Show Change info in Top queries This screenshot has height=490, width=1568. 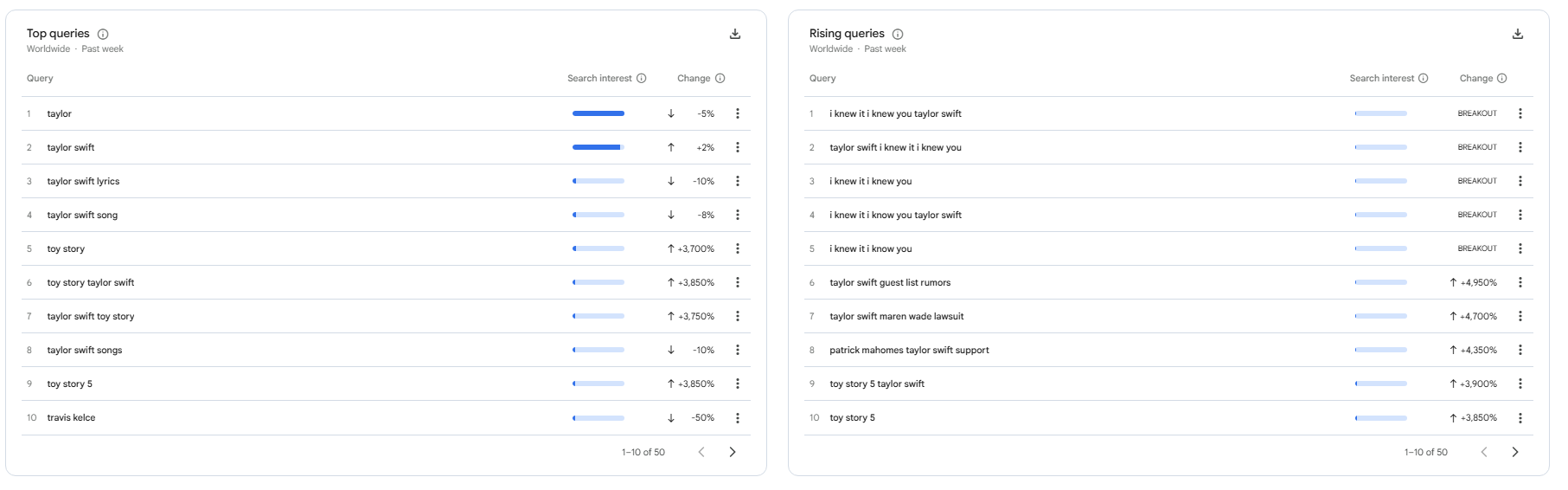tap(720, 78)
